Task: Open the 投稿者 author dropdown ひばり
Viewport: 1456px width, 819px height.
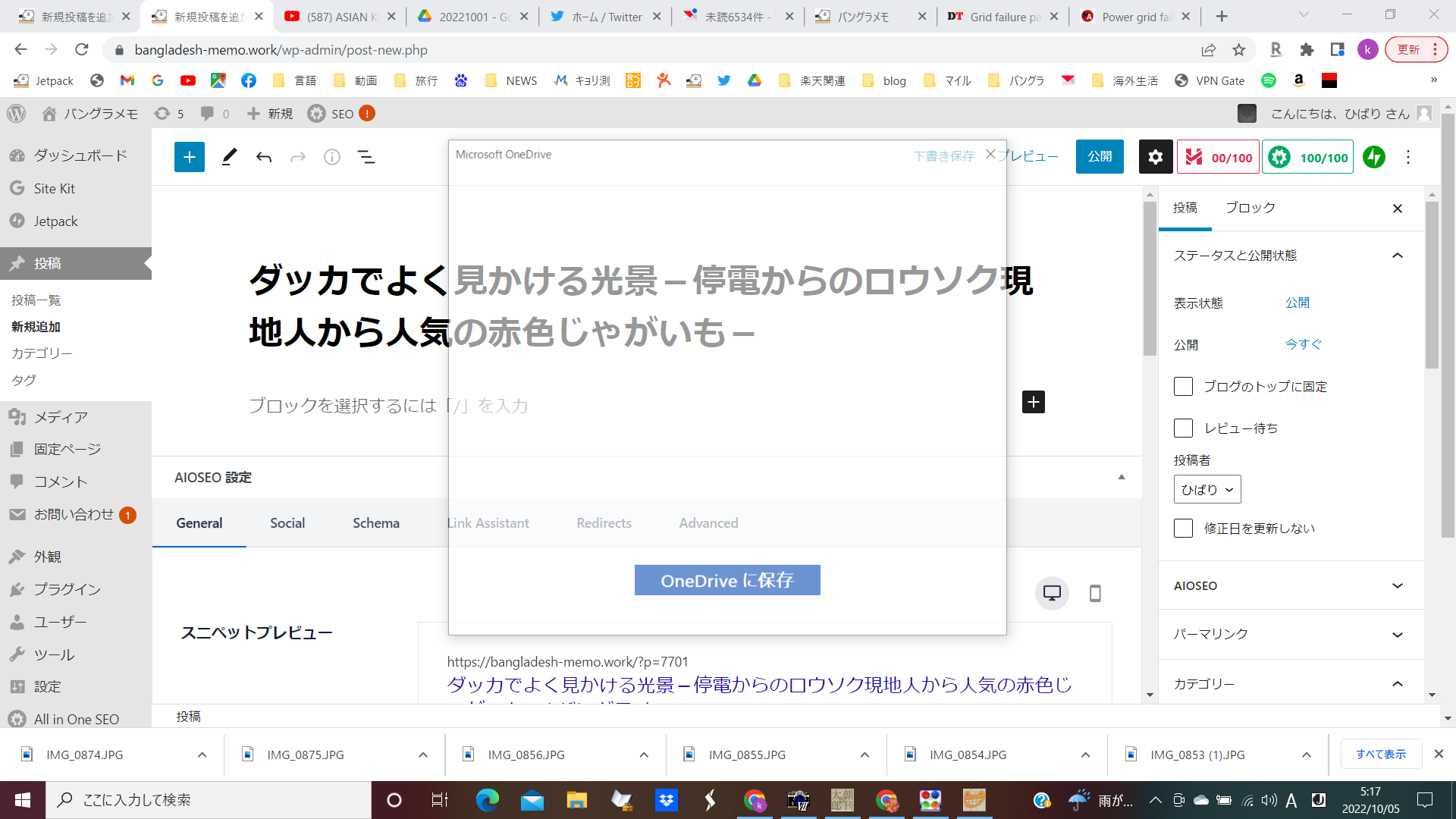Action: point(1207,490)
